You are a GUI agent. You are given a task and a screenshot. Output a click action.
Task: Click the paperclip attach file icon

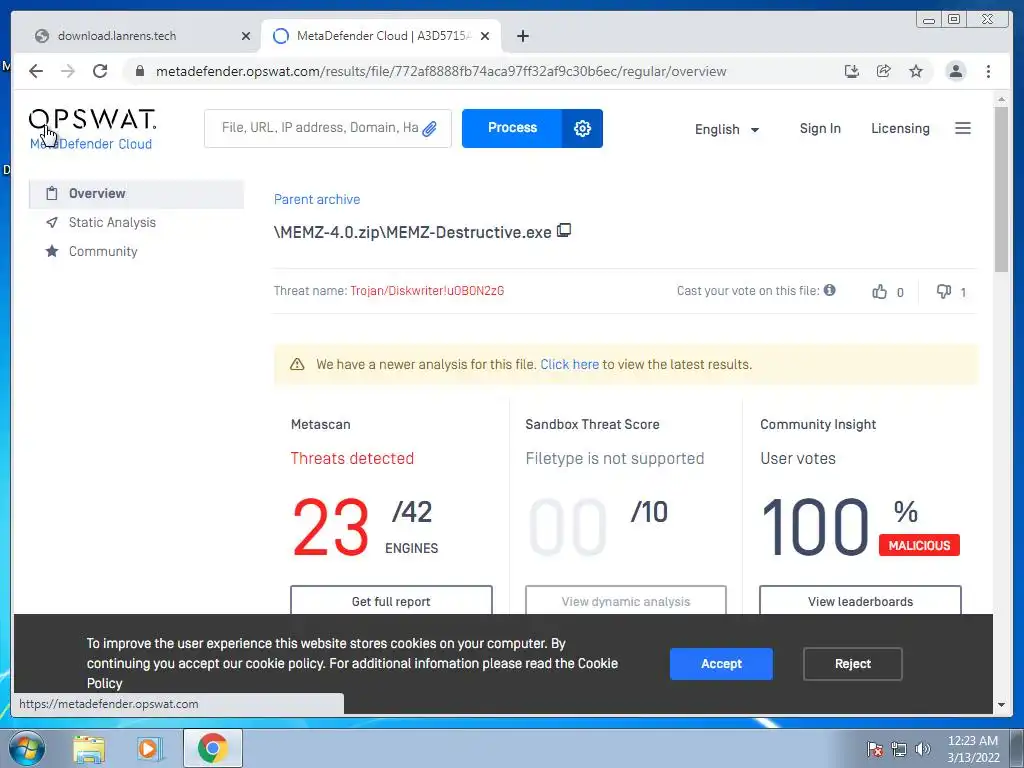point(429,129)
